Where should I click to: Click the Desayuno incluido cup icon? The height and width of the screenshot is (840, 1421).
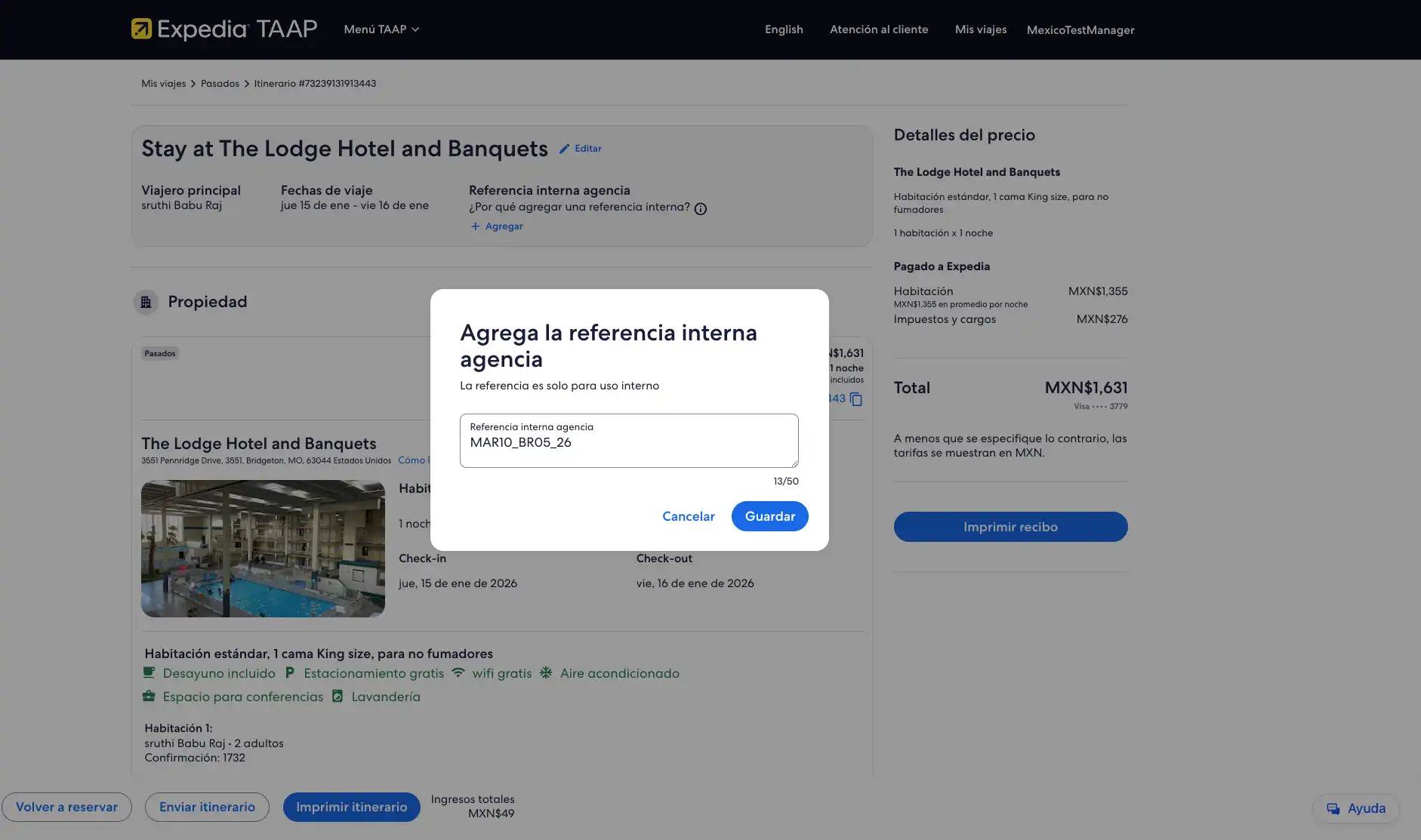coord(149,672)
